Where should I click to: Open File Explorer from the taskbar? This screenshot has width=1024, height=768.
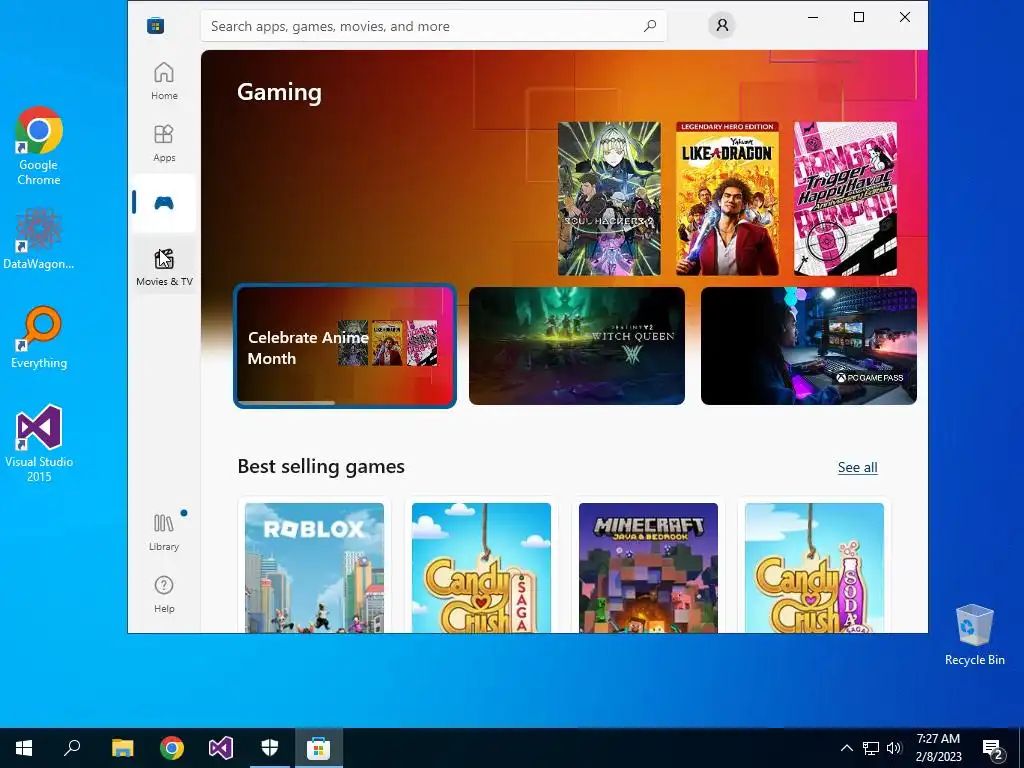122,748
